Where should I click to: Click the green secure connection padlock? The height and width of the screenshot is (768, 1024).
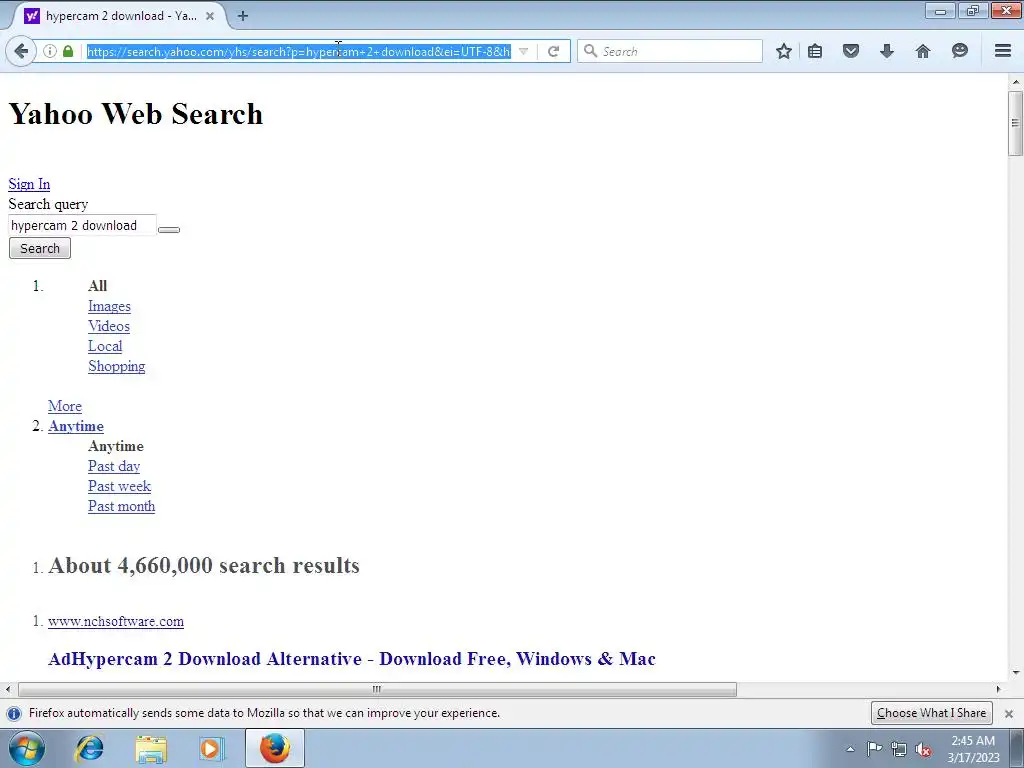pos(68,51)
